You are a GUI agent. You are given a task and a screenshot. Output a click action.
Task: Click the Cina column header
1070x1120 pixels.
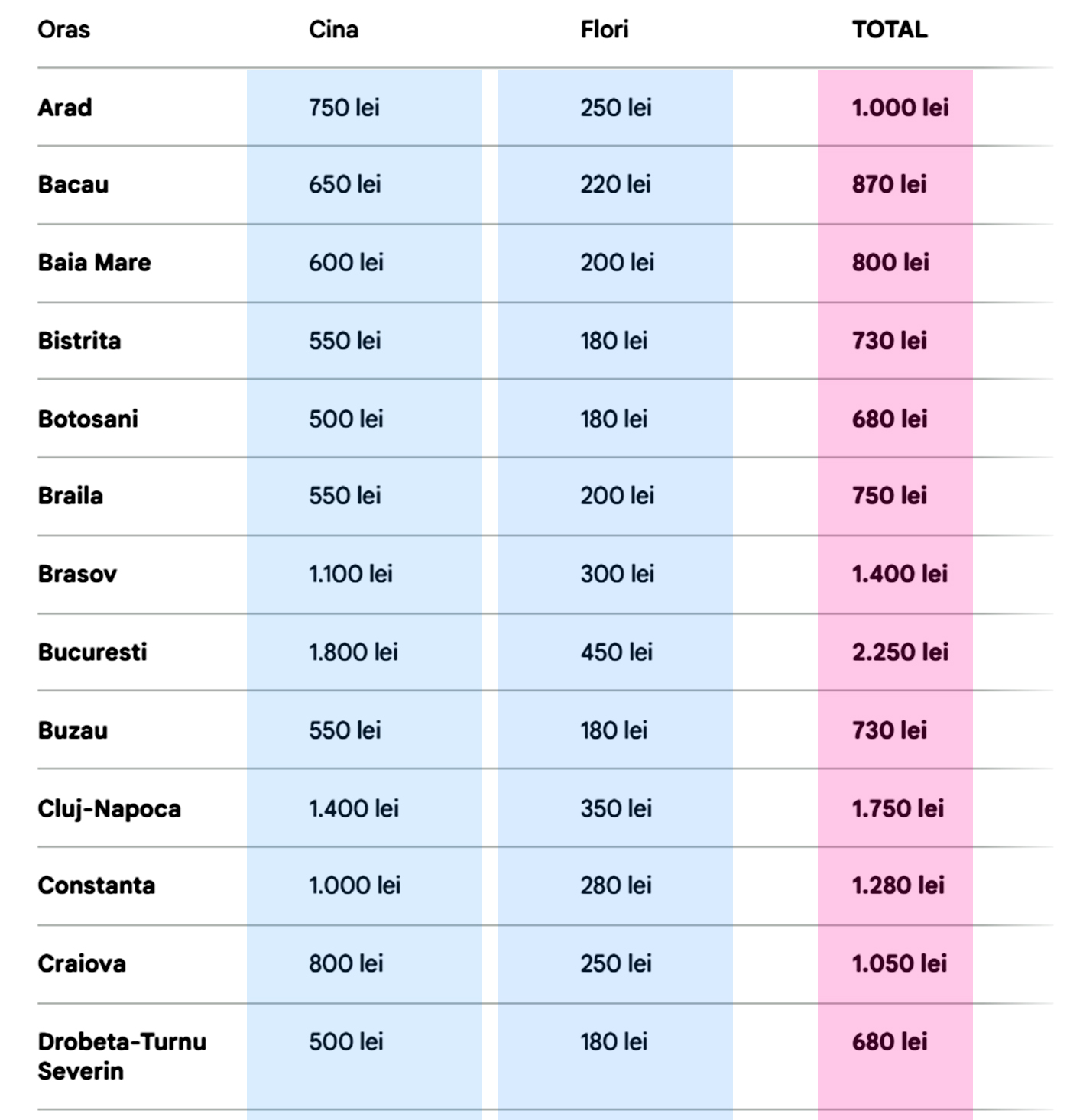point(333,30)
